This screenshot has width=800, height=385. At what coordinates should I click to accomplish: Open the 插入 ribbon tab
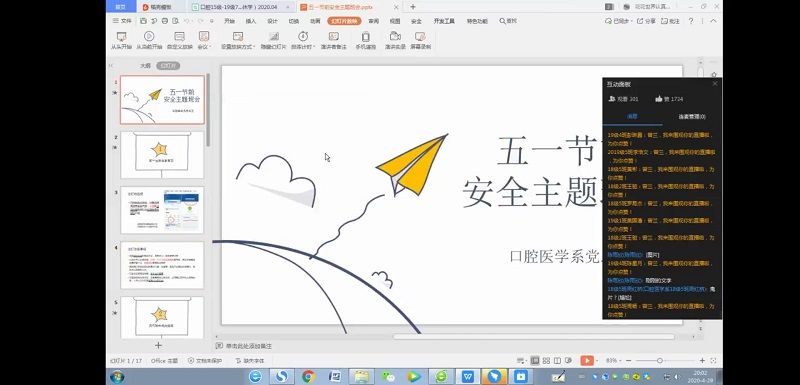tap(251, 21)
